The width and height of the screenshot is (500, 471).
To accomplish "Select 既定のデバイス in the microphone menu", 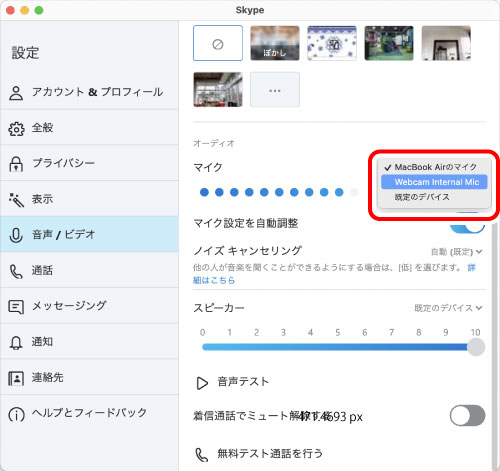I will [x=434, y=197].
